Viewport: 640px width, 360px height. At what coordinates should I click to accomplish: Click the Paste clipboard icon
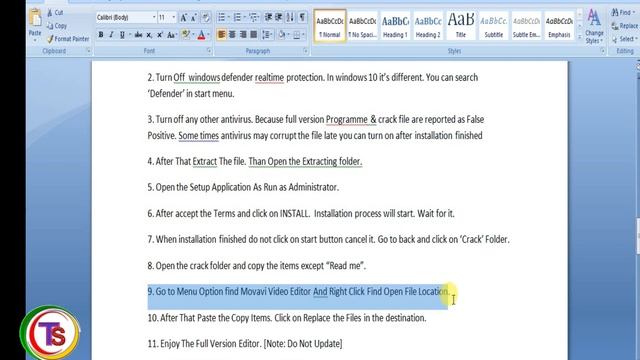click(x=35, y=18)
